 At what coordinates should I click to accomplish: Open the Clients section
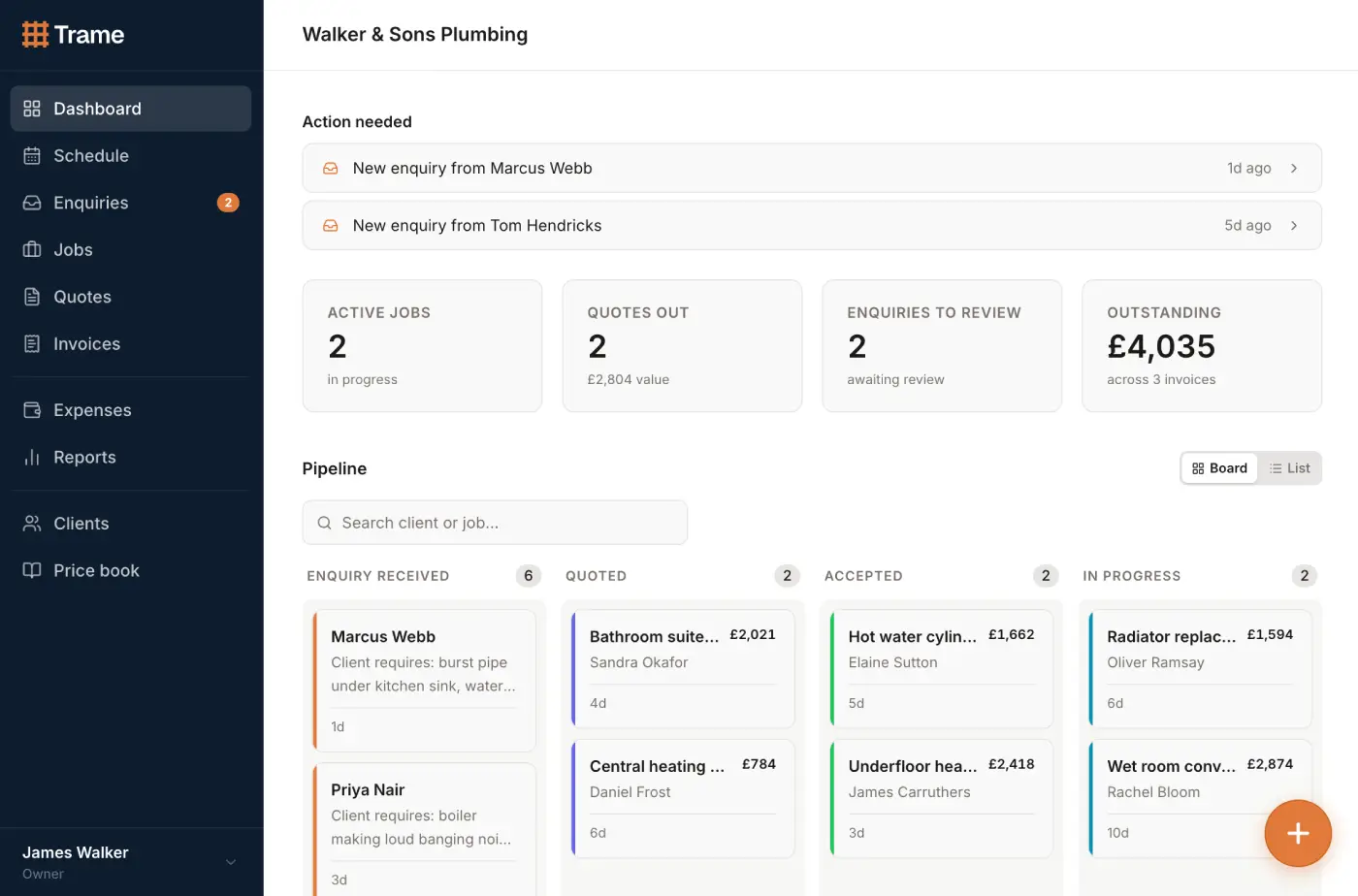(131, 524)
